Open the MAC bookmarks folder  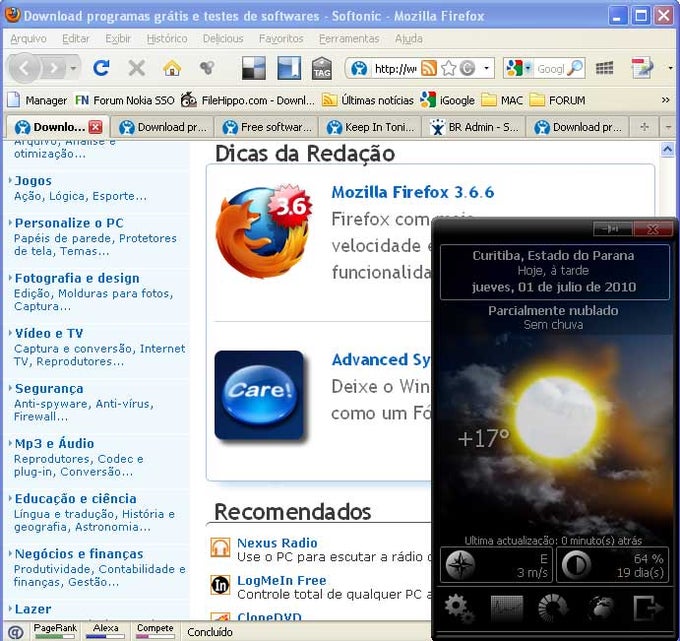pos(502,100)
